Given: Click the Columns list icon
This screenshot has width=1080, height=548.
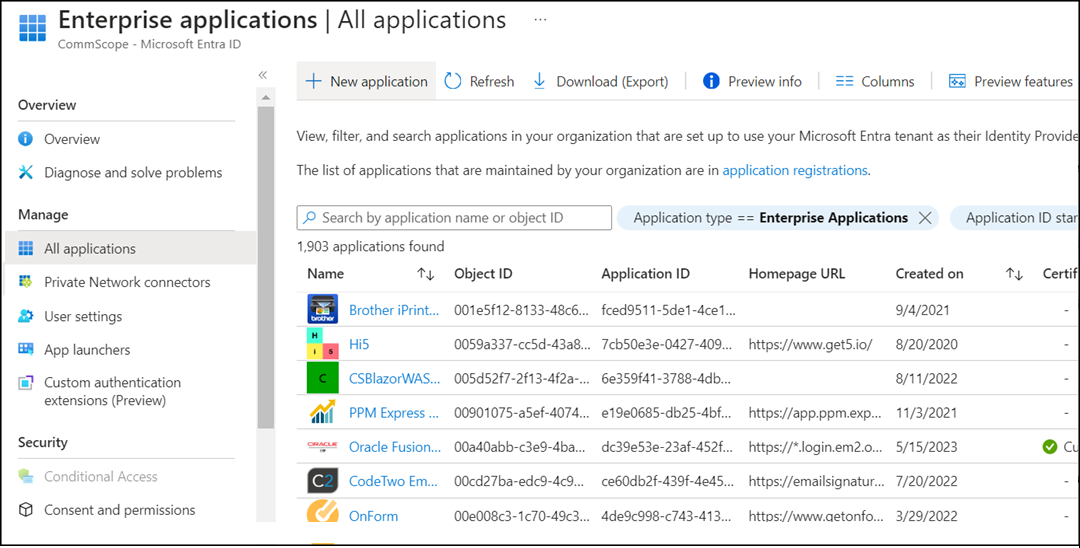Looking at the screenshot, I should point(844,81).
